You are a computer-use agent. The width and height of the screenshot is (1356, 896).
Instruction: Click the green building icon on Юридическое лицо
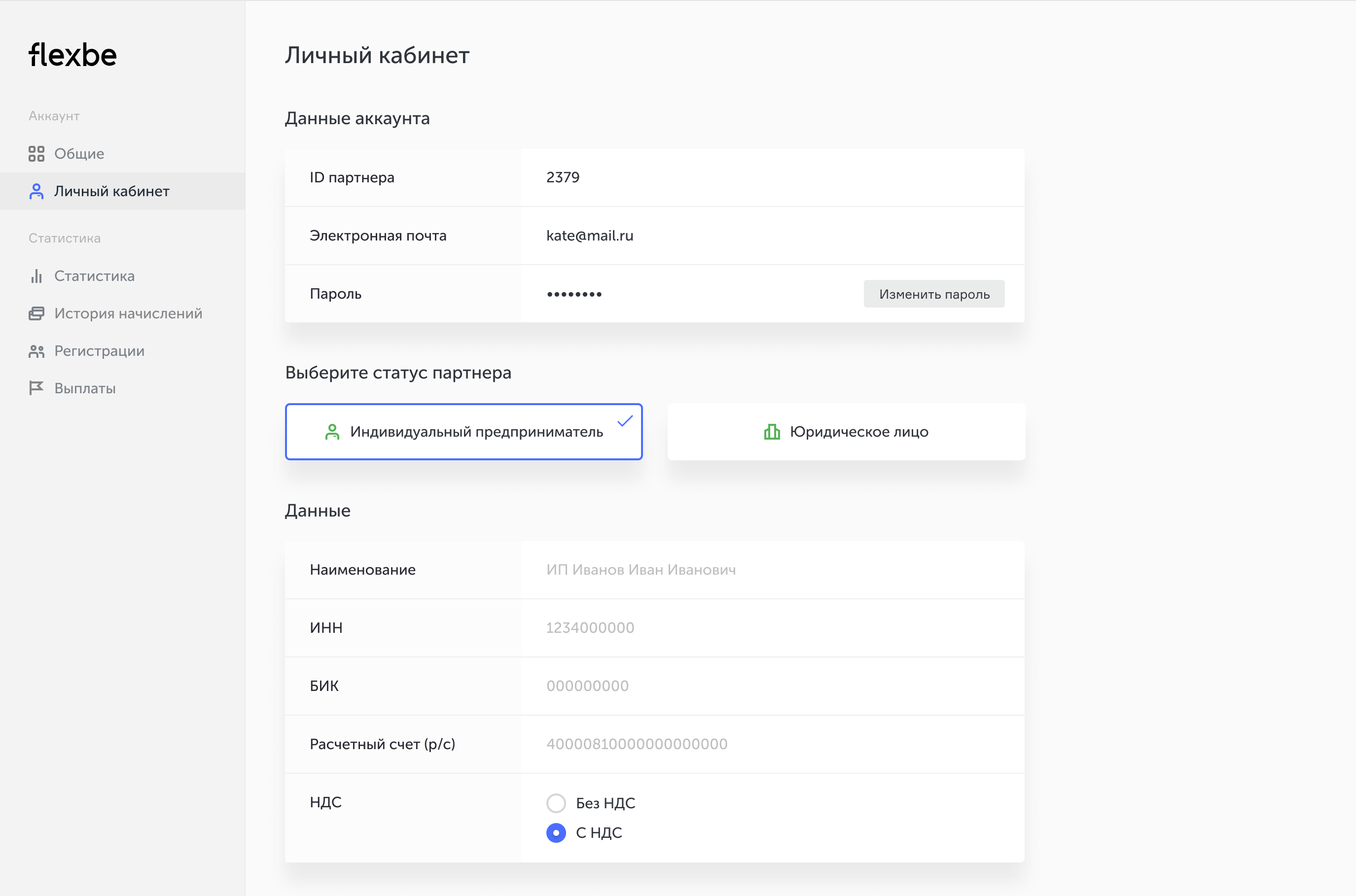tap(772, 432)
